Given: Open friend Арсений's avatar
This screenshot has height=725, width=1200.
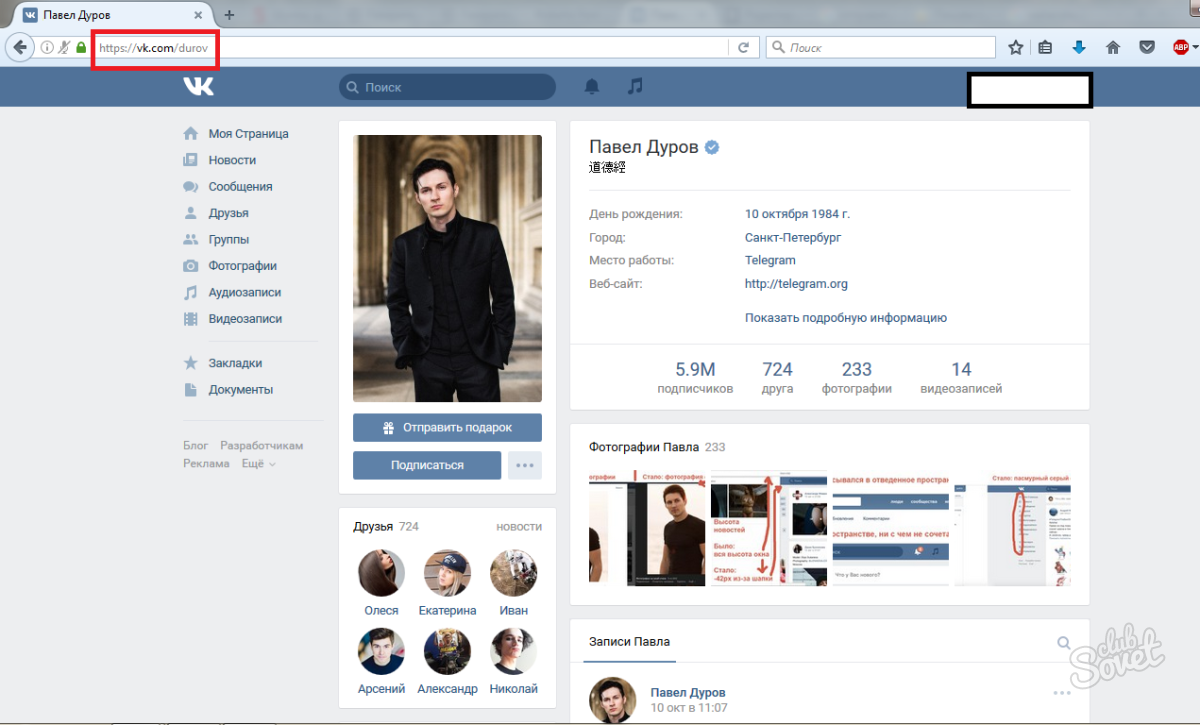Looking at the screenshot, I should [x=381, y=652].
